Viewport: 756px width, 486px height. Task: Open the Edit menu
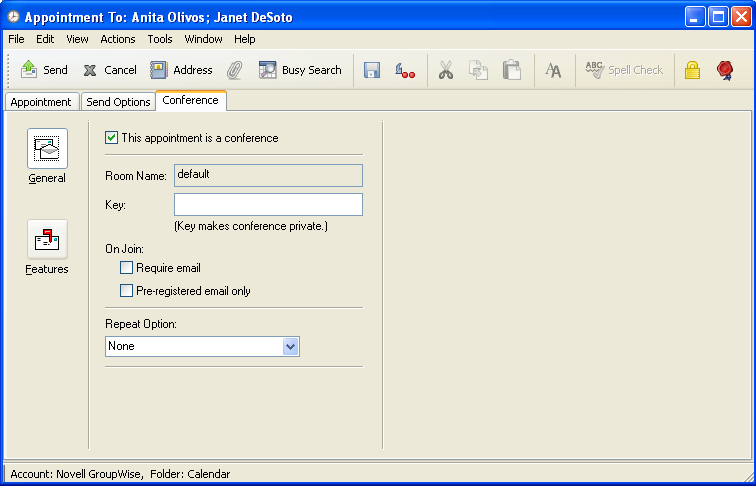pos(45,39)
